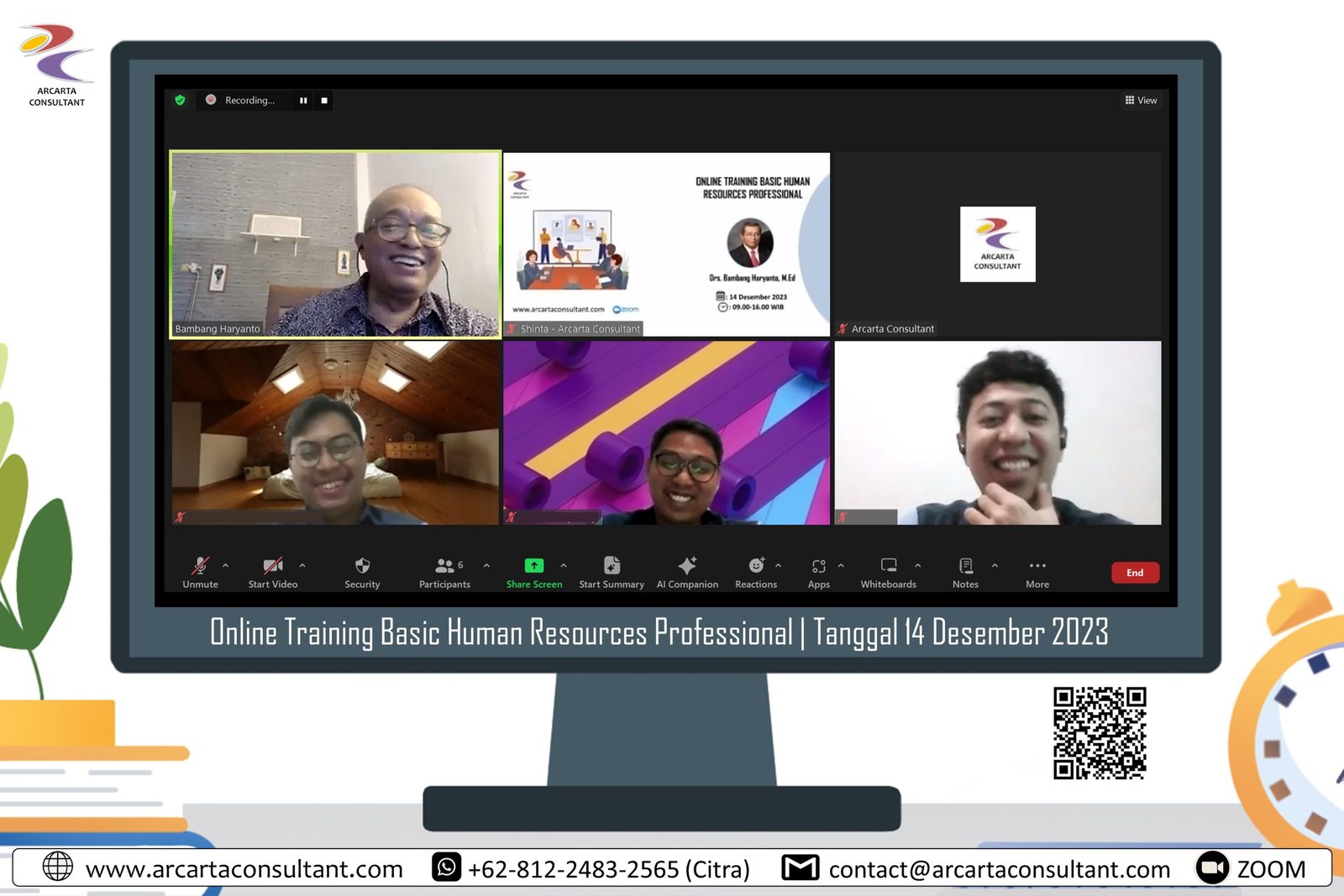The image size is (1344, 896).
Task: Open the Reactions smiley icon
Action: [756, 566]
